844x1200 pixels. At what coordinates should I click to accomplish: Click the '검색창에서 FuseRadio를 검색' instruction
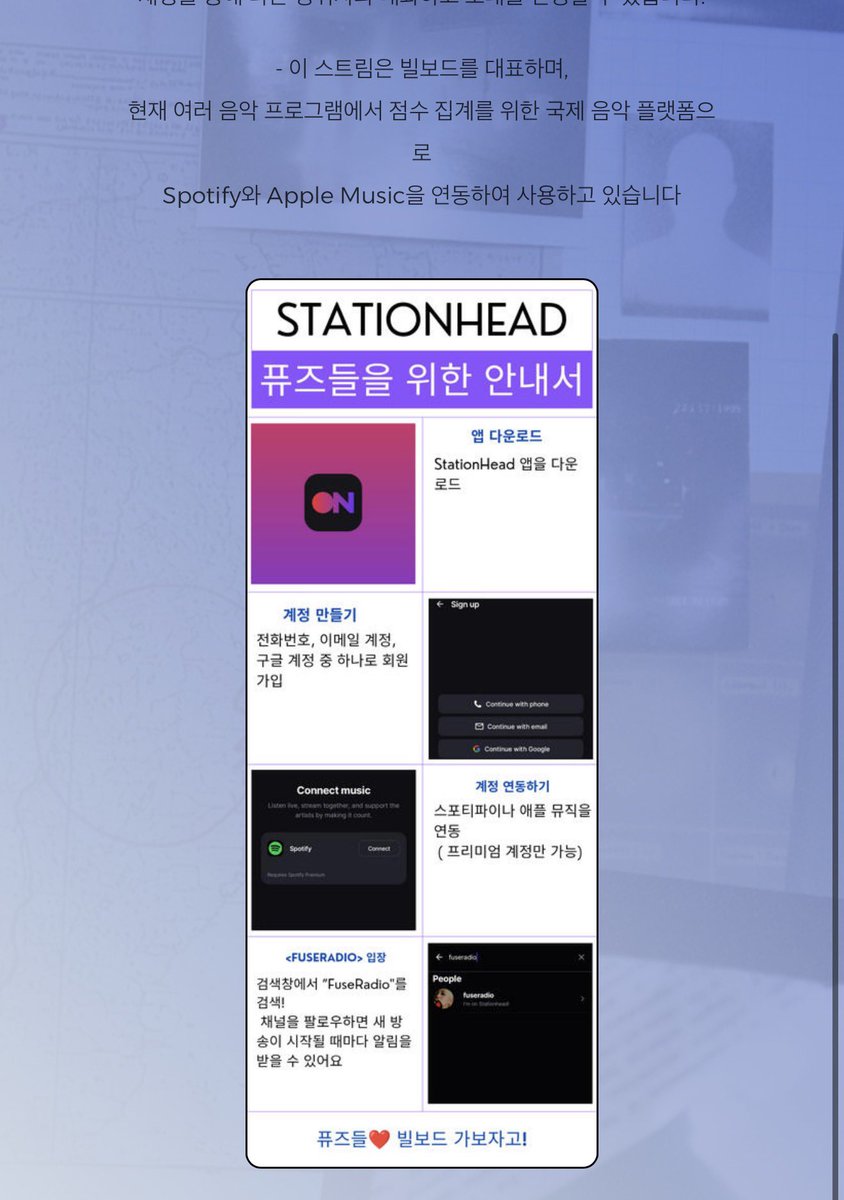pos(332,993)
